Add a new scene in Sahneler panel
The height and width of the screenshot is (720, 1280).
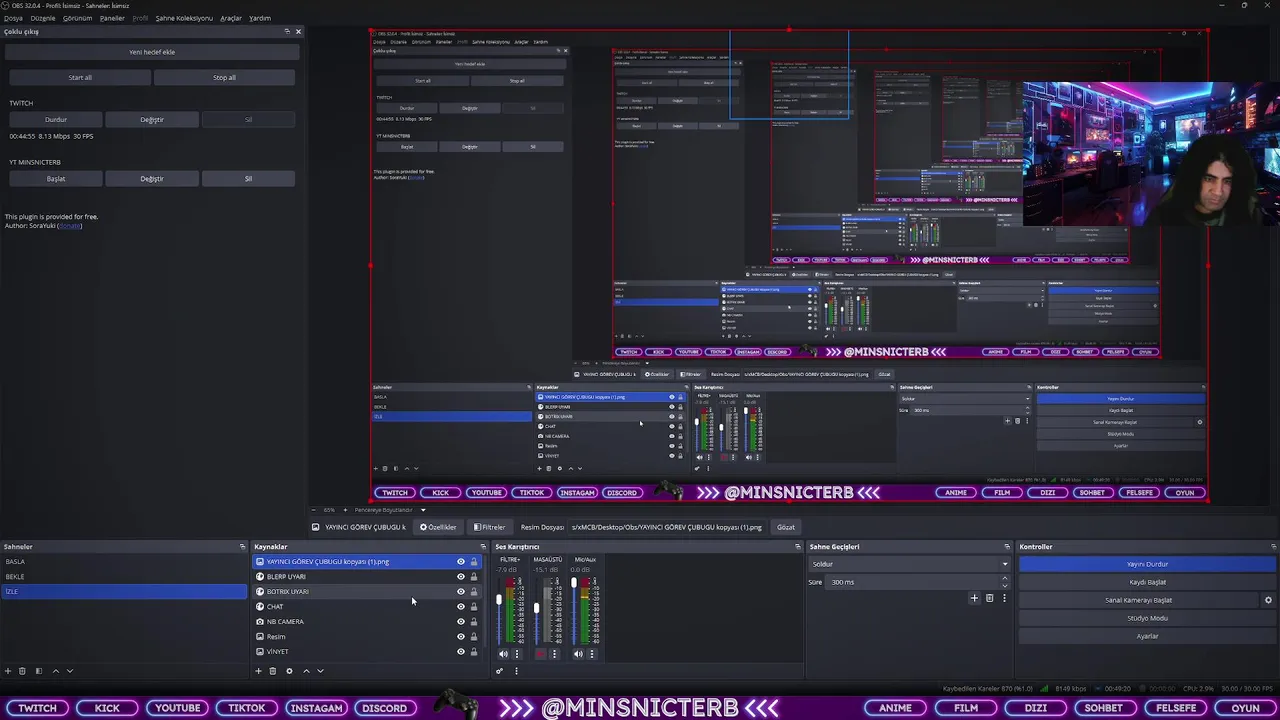click(8, 671)
